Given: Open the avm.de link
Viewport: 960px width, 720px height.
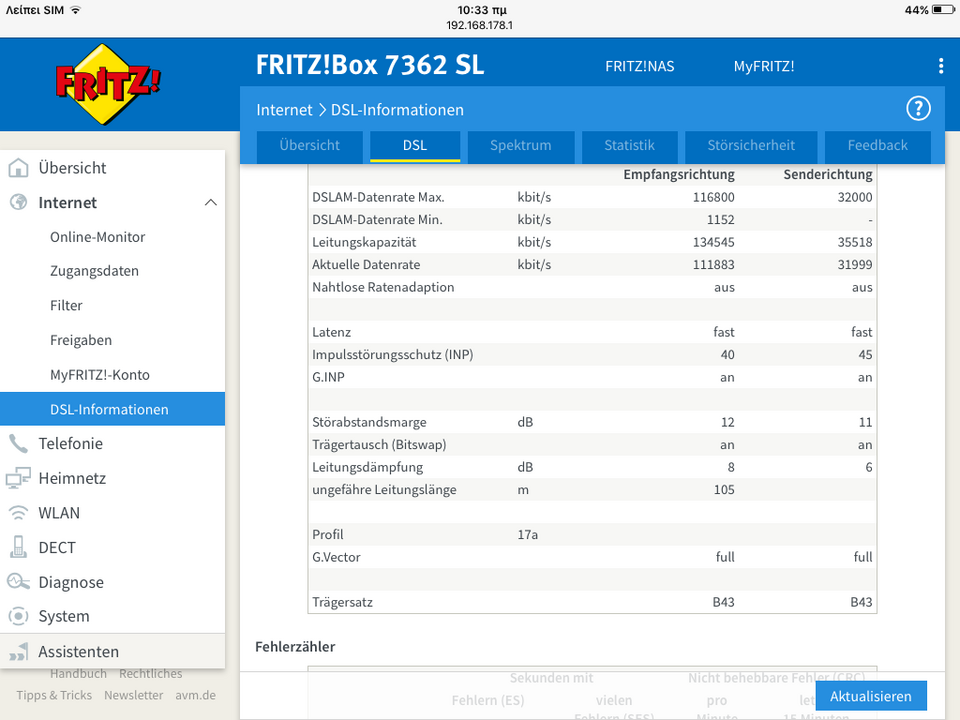Looking at the screenshot, I should point(195,695).
